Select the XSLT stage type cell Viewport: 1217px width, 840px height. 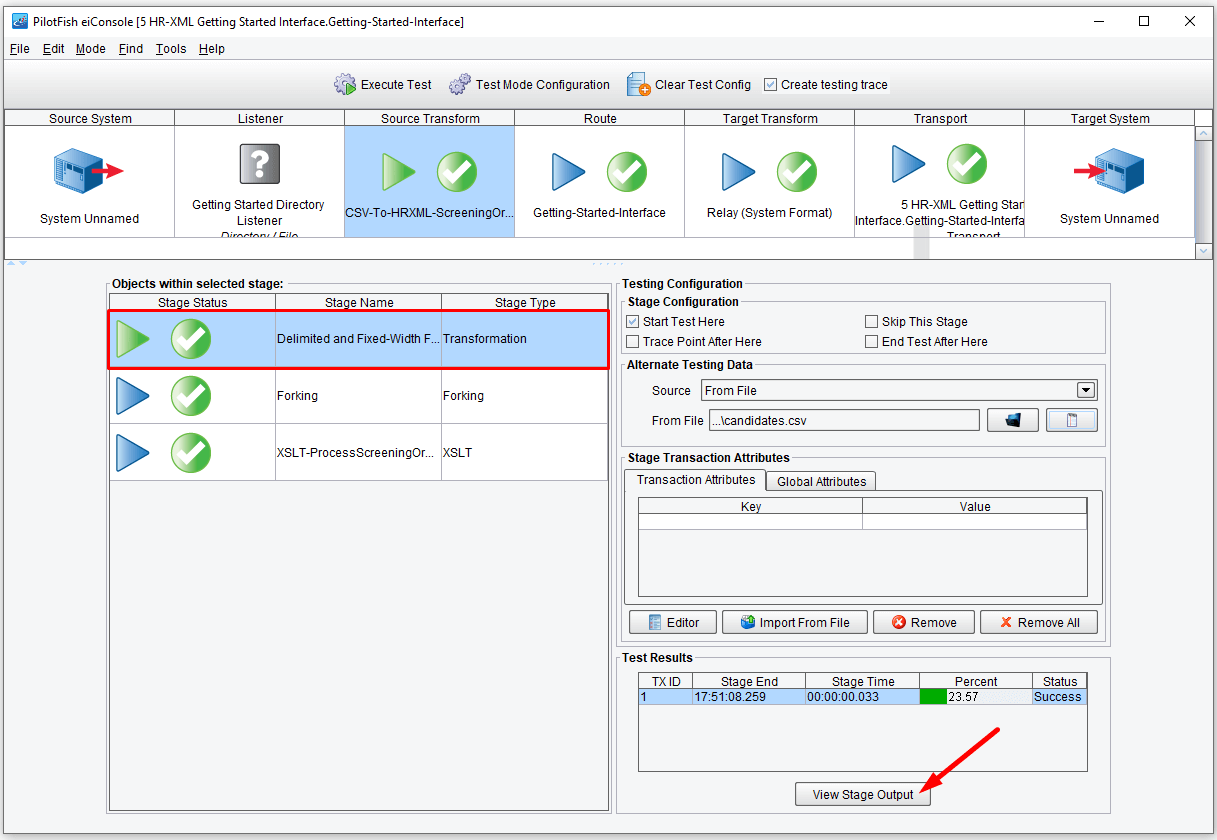point(525,453)
